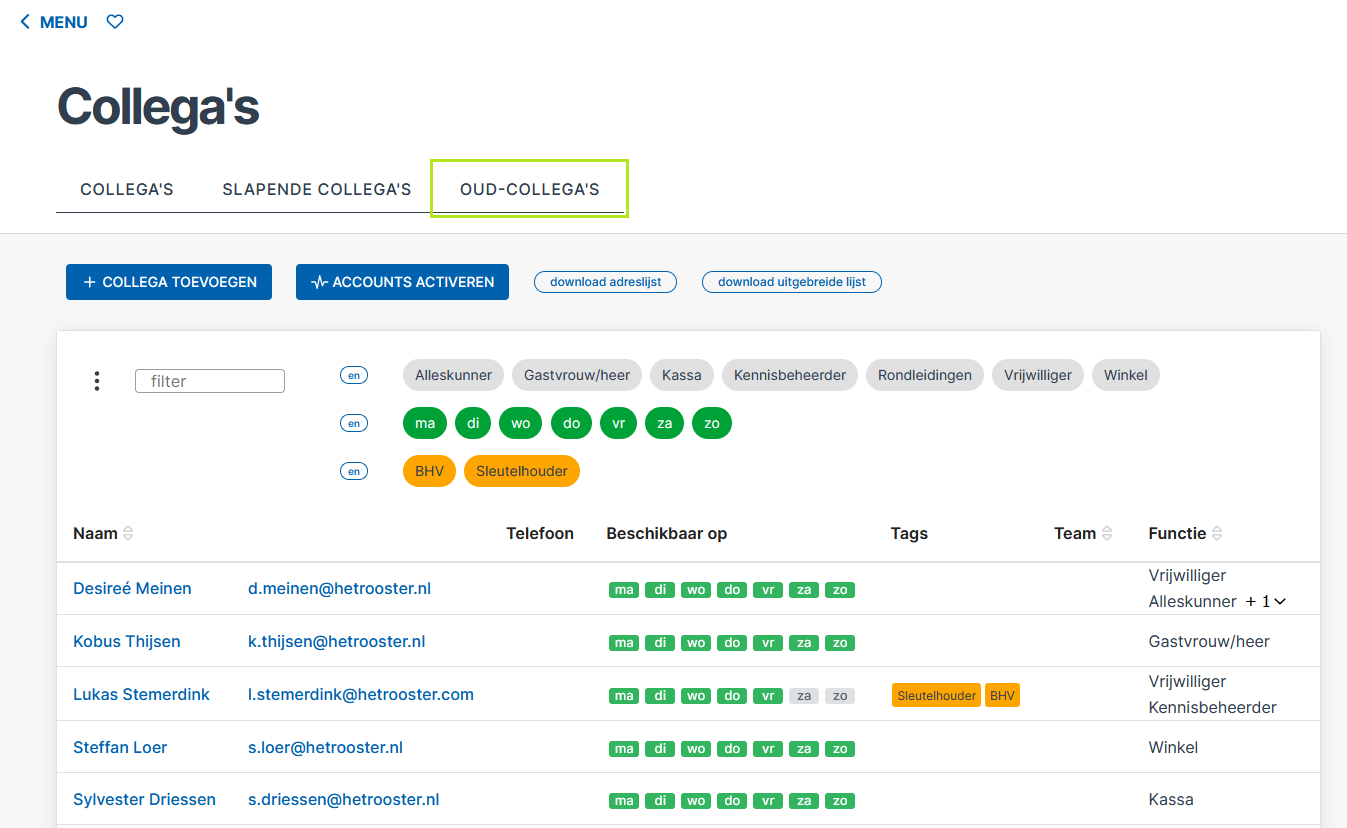Go back via the MENU link
Screen dimensions: 1347x828
(54, 22)
